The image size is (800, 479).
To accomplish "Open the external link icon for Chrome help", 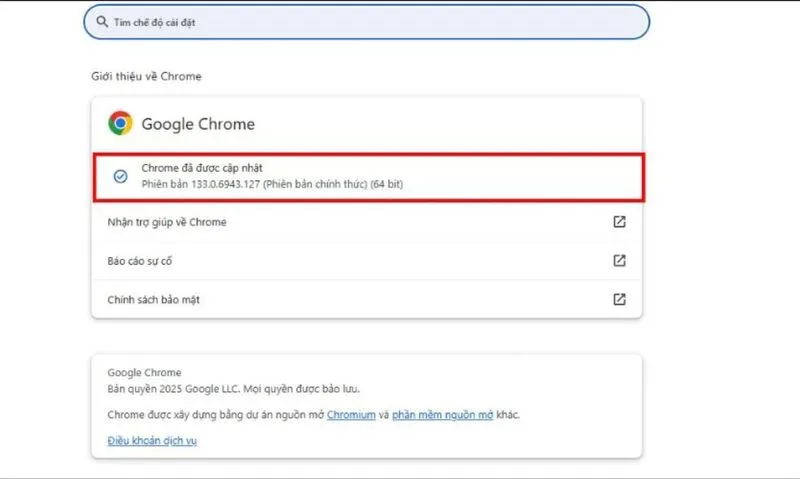I will coord(619,222).
